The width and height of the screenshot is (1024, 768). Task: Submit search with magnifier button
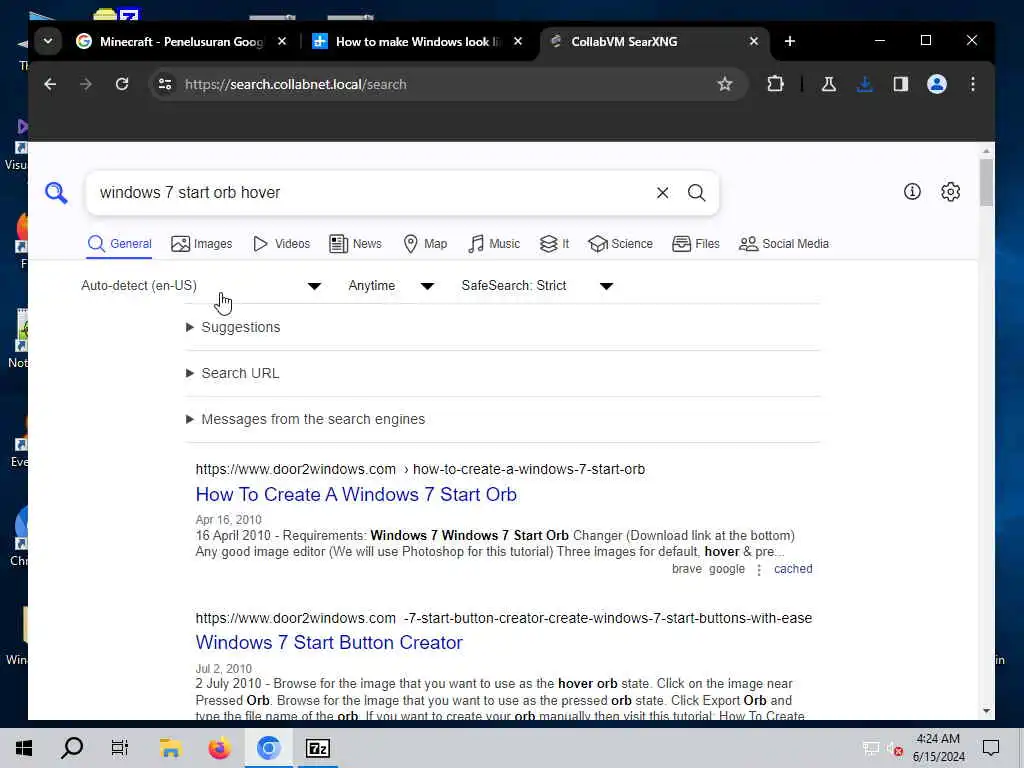click(697, 193)
